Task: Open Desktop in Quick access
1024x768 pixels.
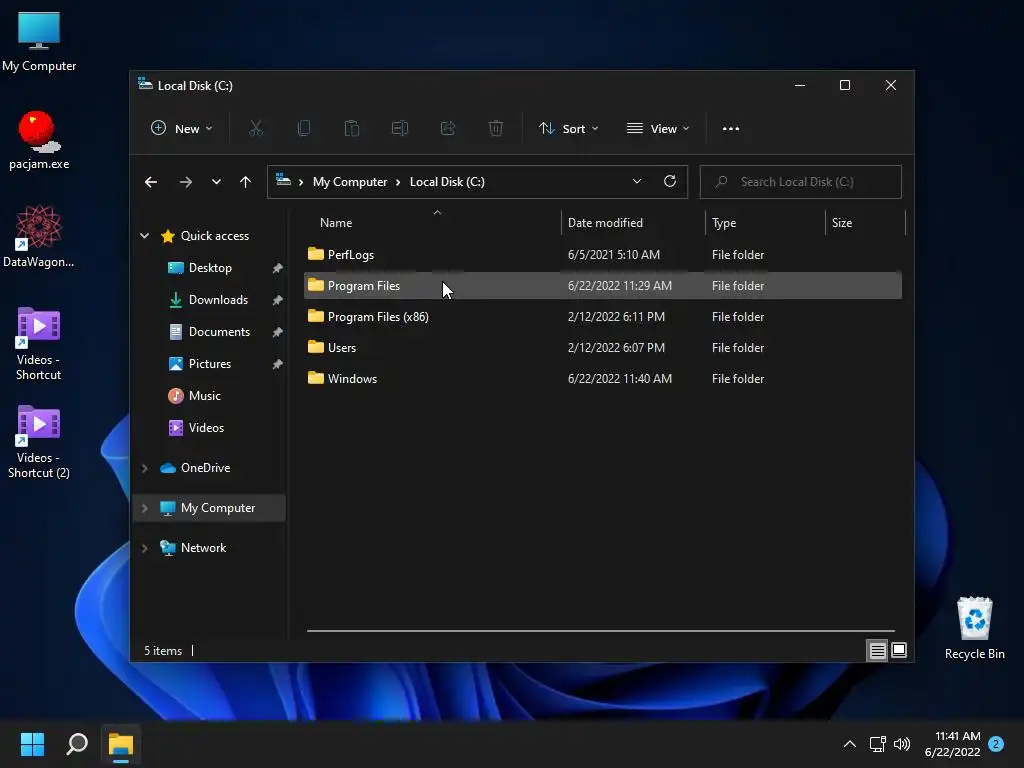Action: tap(210, 268)
